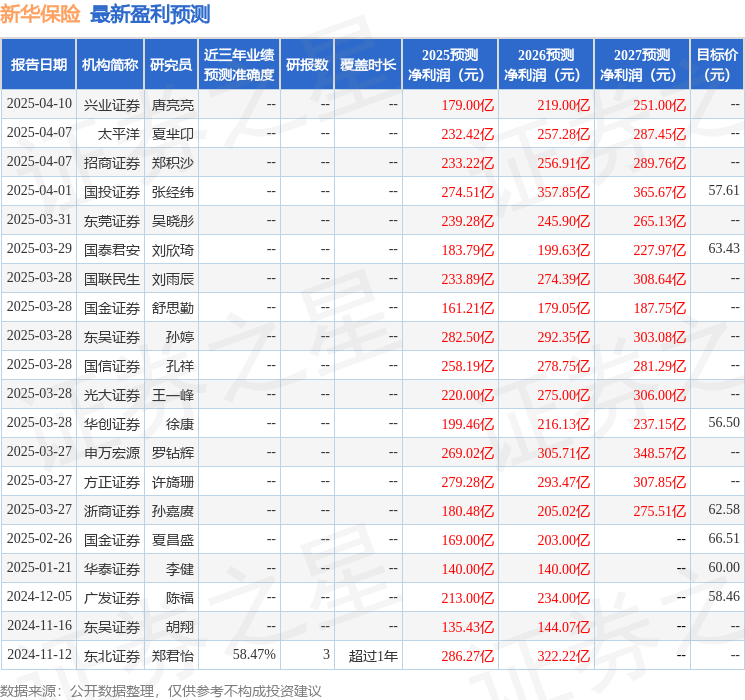
Task: Click the 2027预测净利润 column header
Action: click(x=642, y=65)
